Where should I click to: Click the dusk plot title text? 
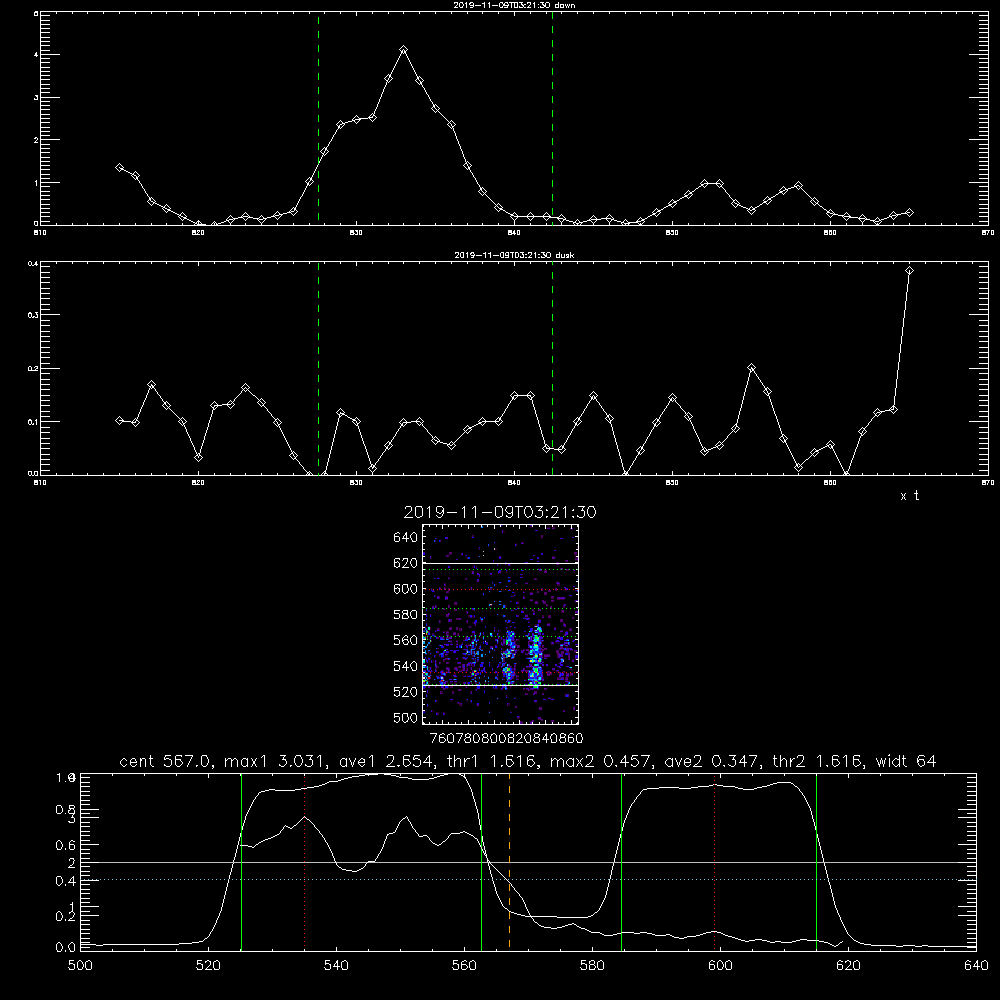pos(514,255)
